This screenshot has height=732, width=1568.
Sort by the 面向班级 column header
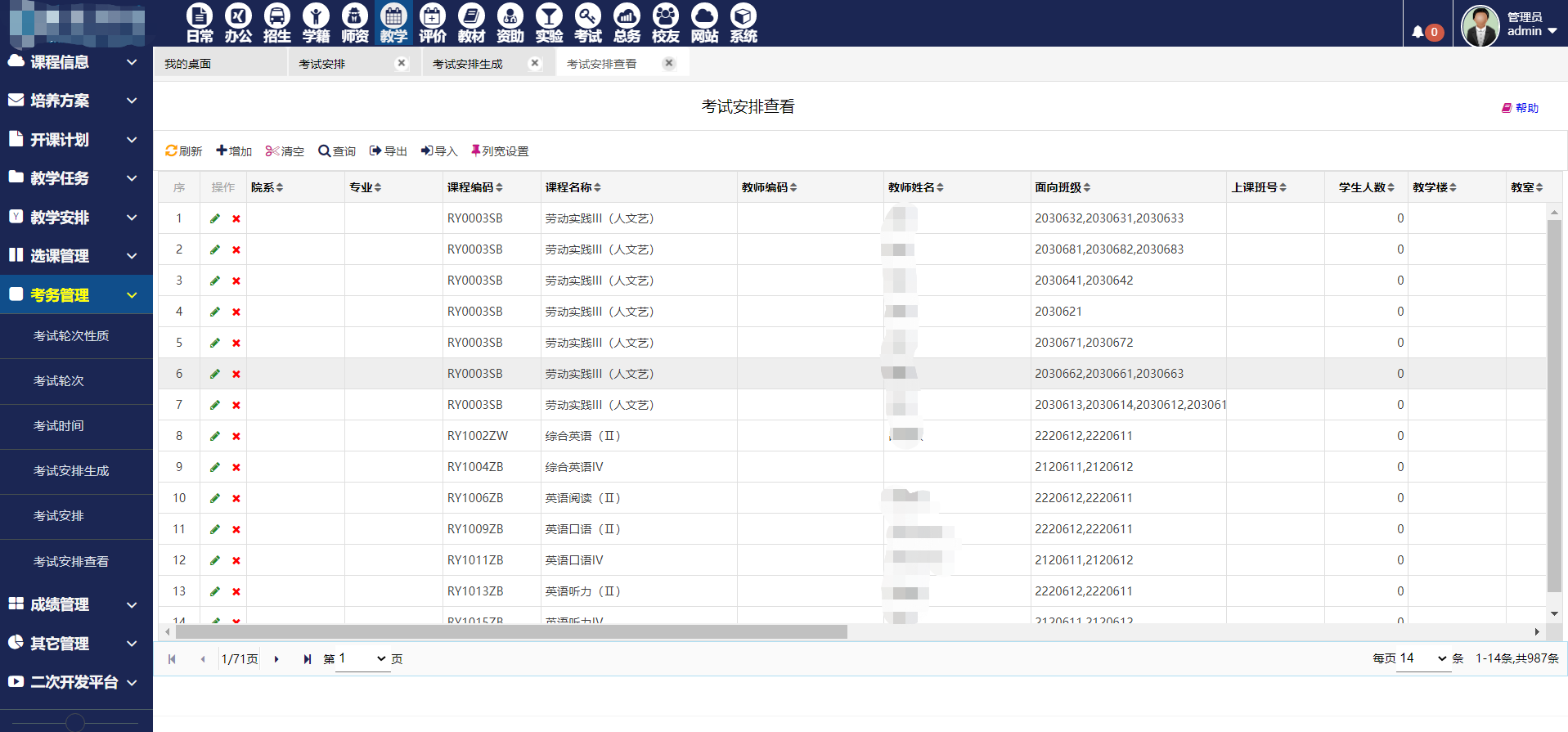point(1063,187)
